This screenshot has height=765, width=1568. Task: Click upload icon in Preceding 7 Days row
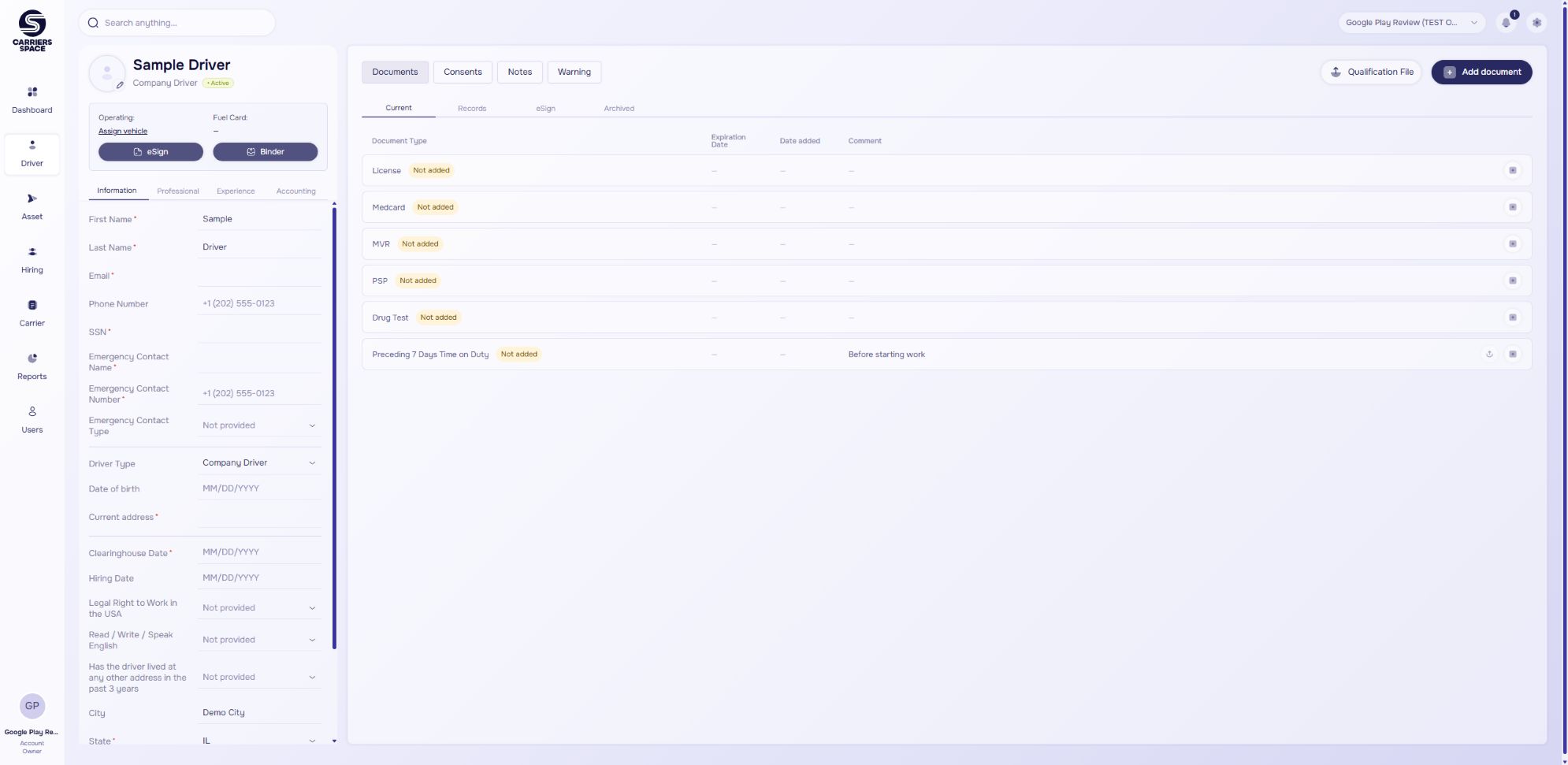(1489, 354)
